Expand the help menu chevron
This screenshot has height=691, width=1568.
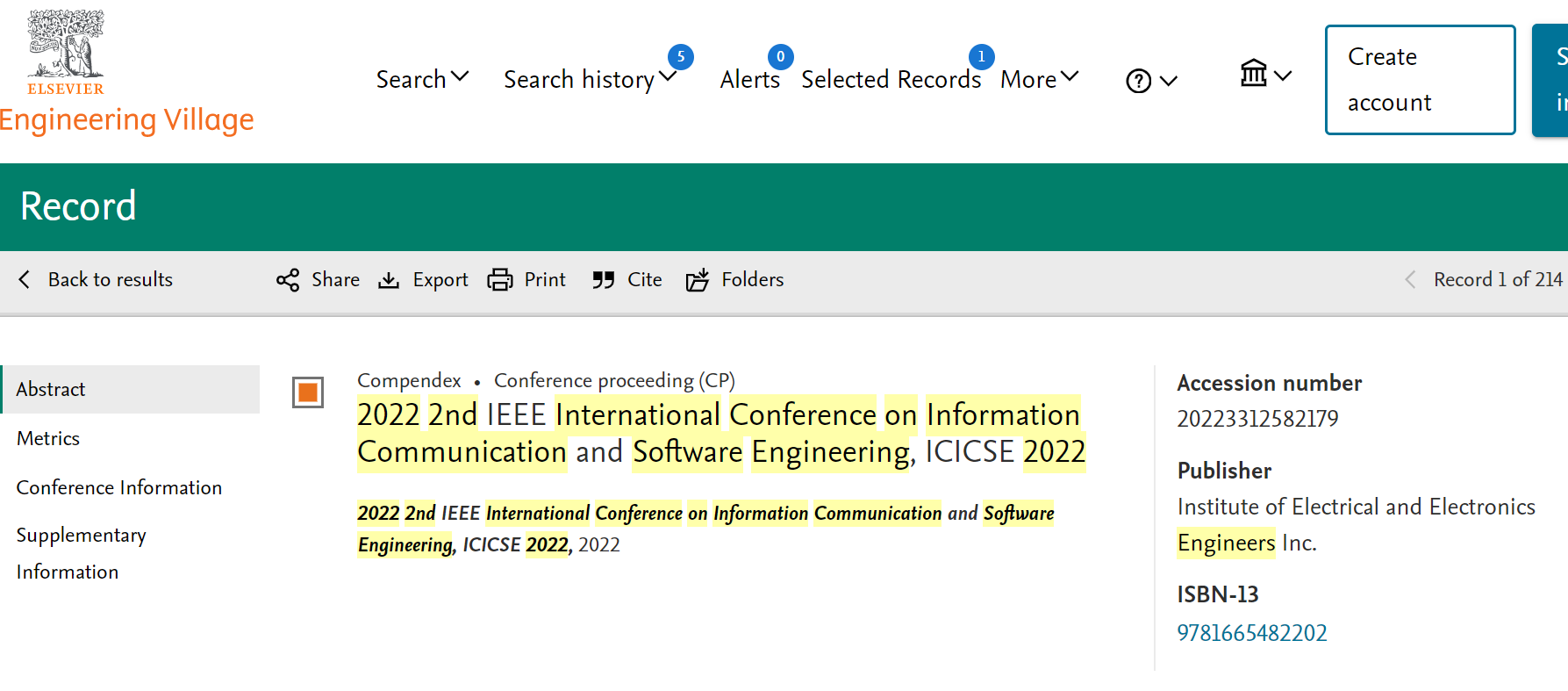pyautogui.click(x=1168, y=81)
